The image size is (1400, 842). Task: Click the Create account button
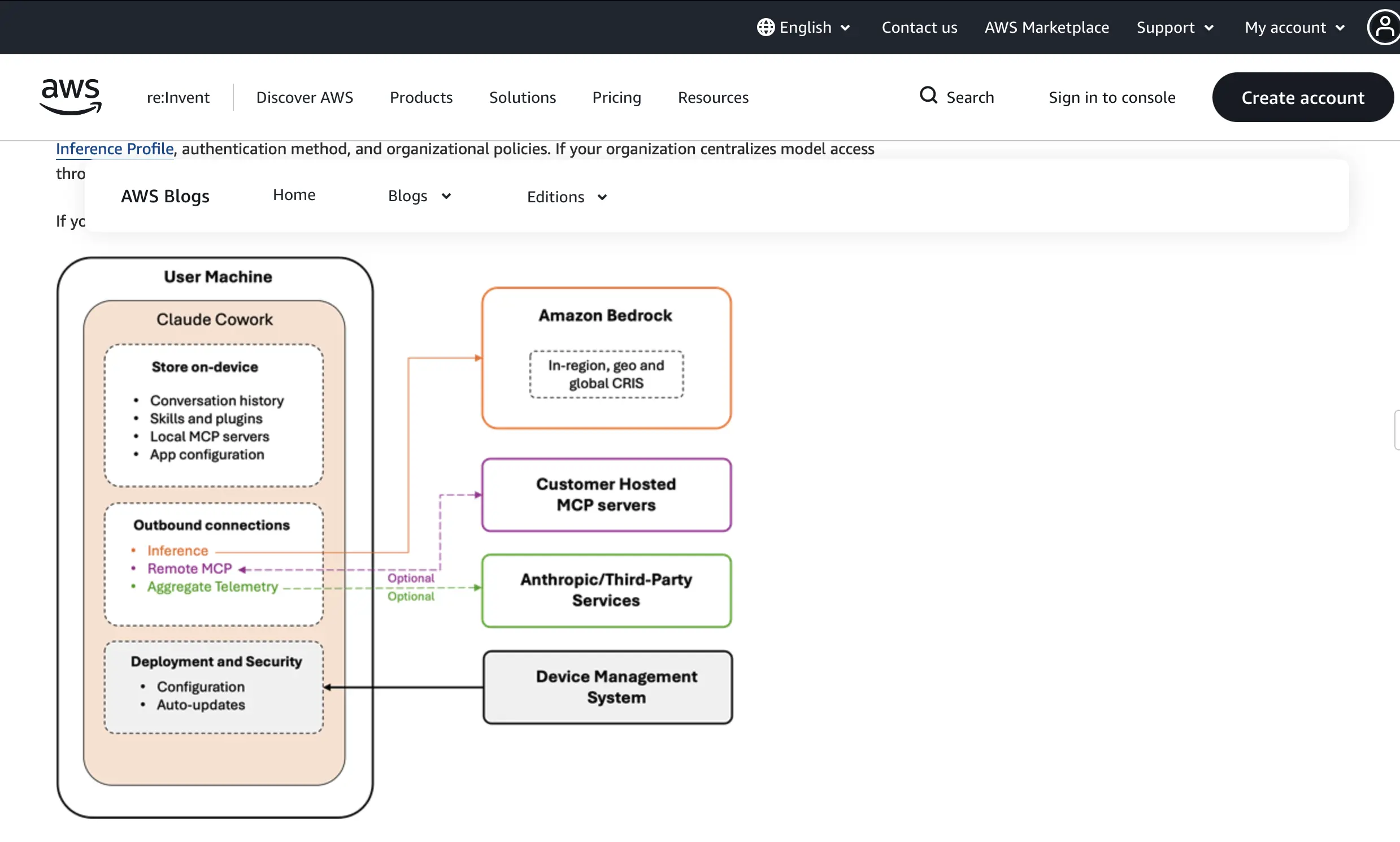1302,97
